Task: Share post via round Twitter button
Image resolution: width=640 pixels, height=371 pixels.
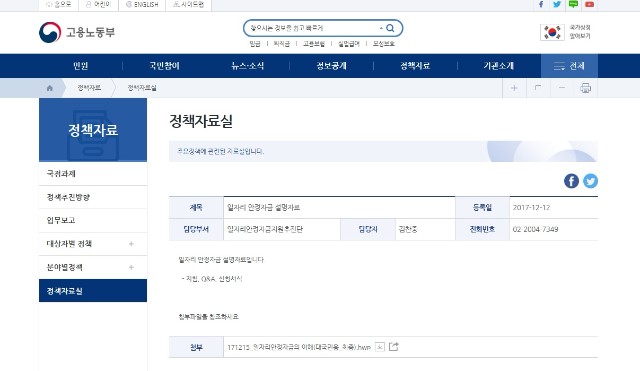Action: coord(591,181)
